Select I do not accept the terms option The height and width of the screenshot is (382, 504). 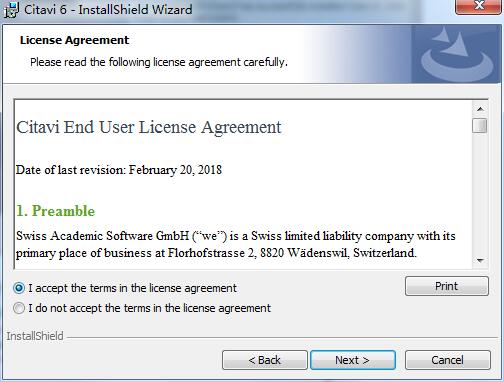pyautogui.click(x=19, y=308)
